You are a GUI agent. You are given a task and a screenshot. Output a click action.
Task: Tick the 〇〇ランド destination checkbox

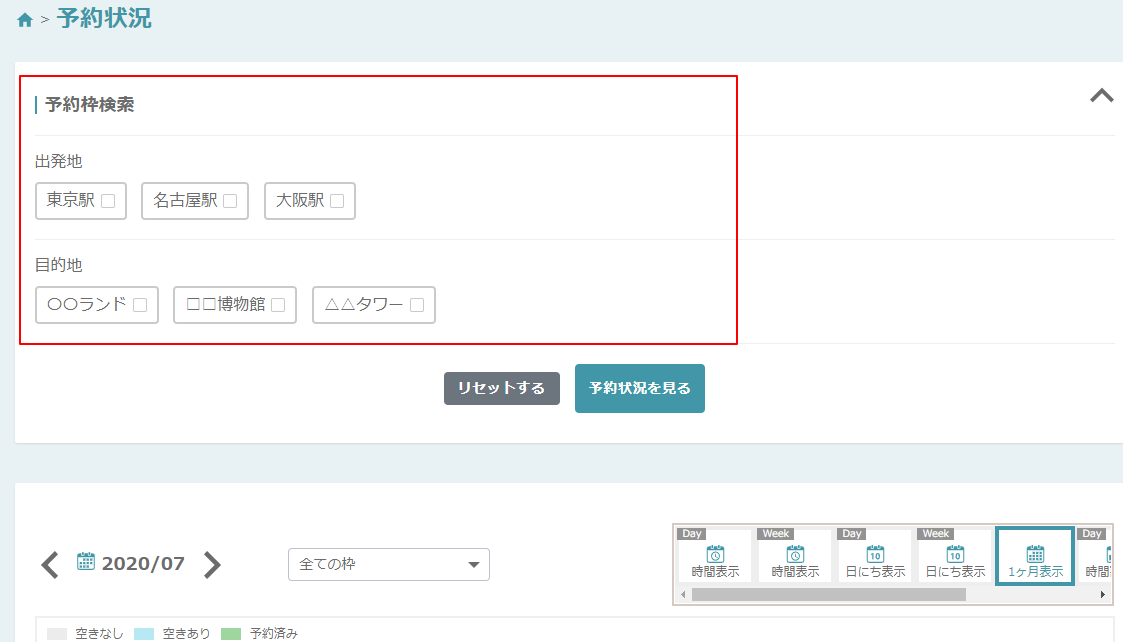(140, 305)
